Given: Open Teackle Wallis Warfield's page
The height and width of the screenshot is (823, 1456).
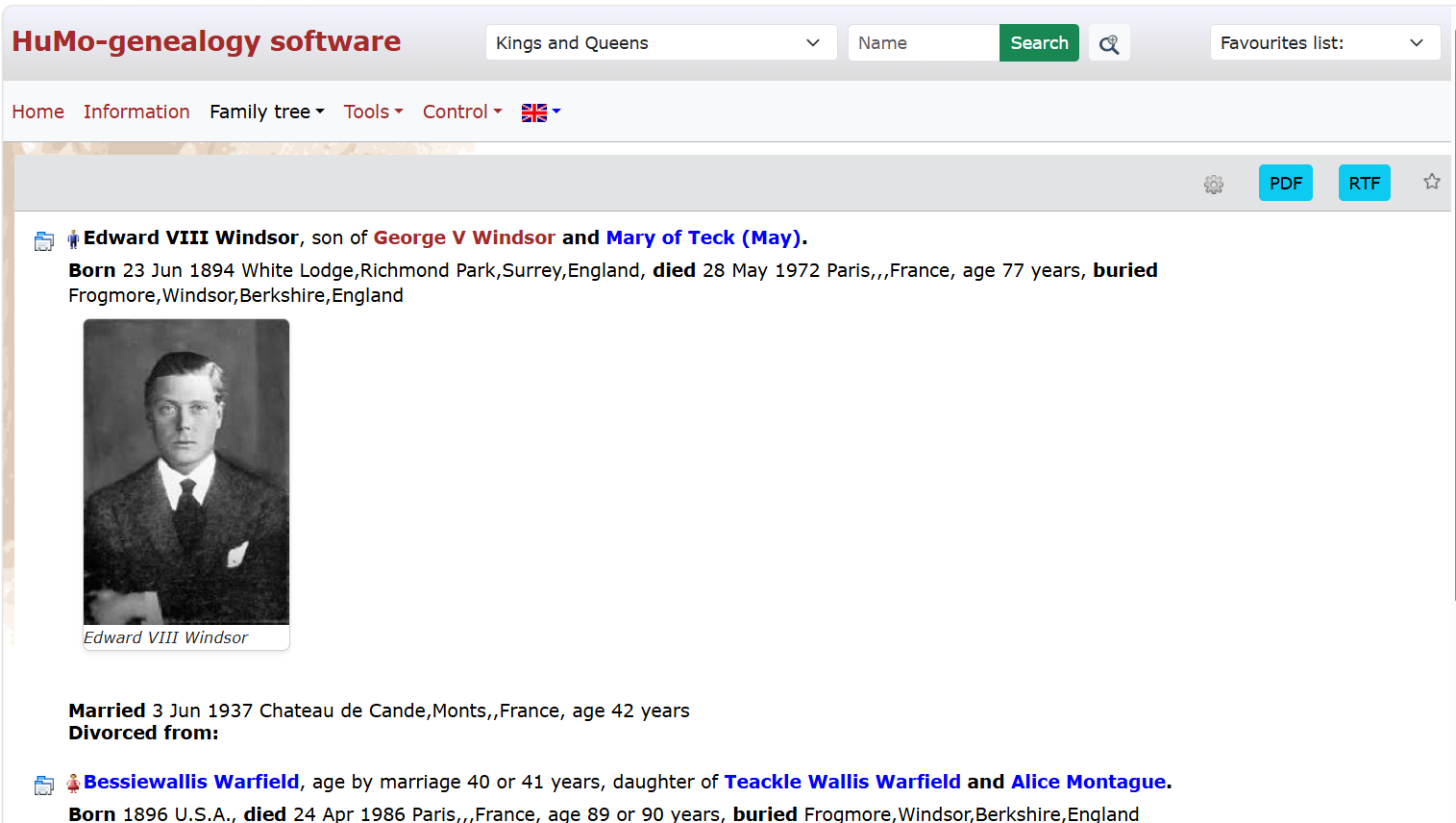Looking at the screenshot, I should pyautogui.click(x=842, y=782).
